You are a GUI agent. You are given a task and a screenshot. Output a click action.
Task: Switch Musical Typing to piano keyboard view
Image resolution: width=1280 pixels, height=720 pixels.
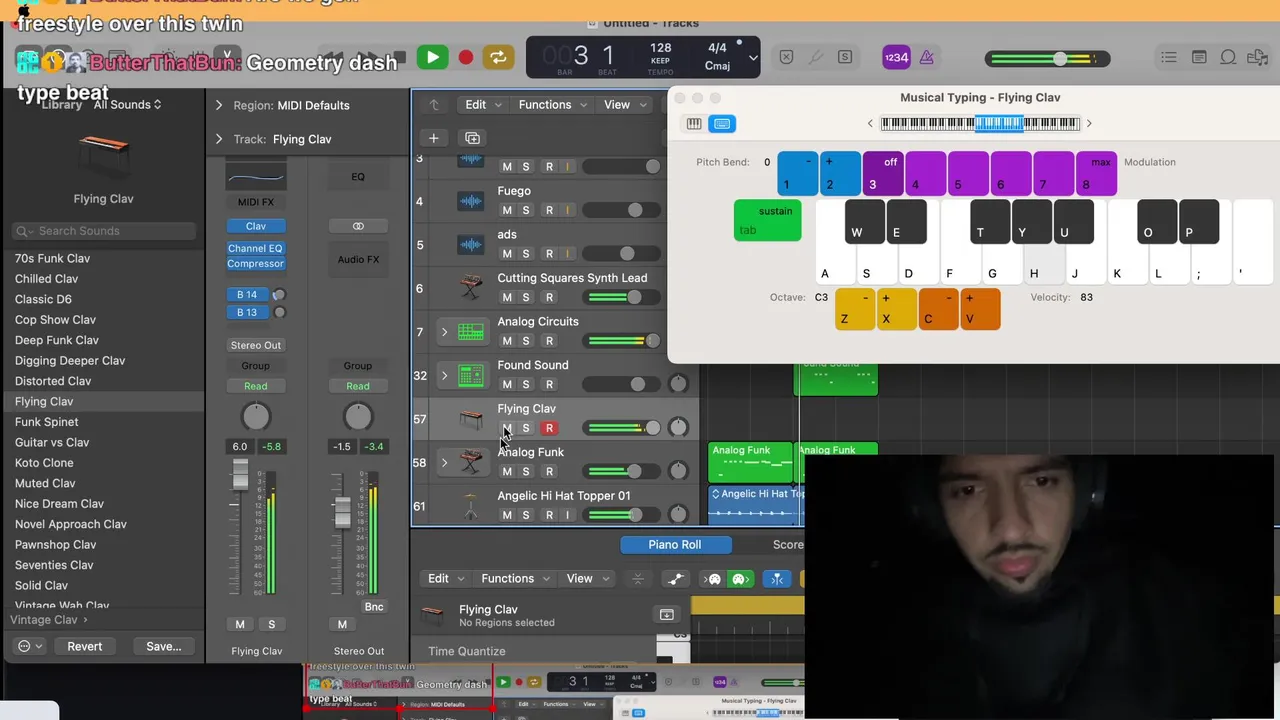point(694,124)
